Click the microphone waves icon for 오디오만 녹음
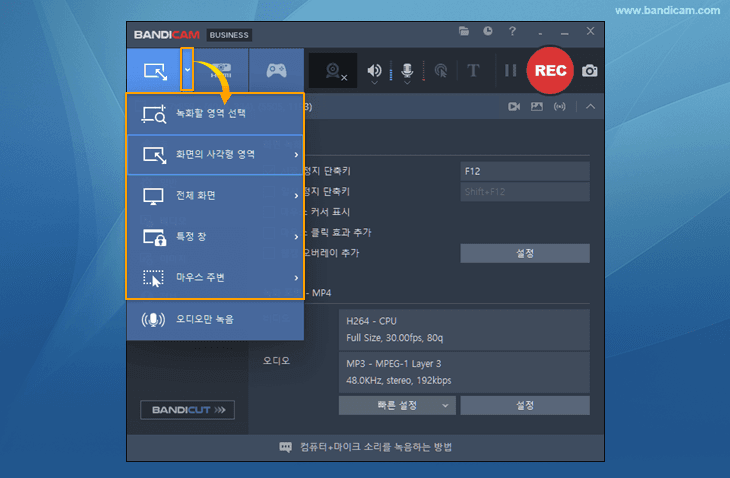The image size is (730, 478). pyautogui.click(x=153, y=320)
